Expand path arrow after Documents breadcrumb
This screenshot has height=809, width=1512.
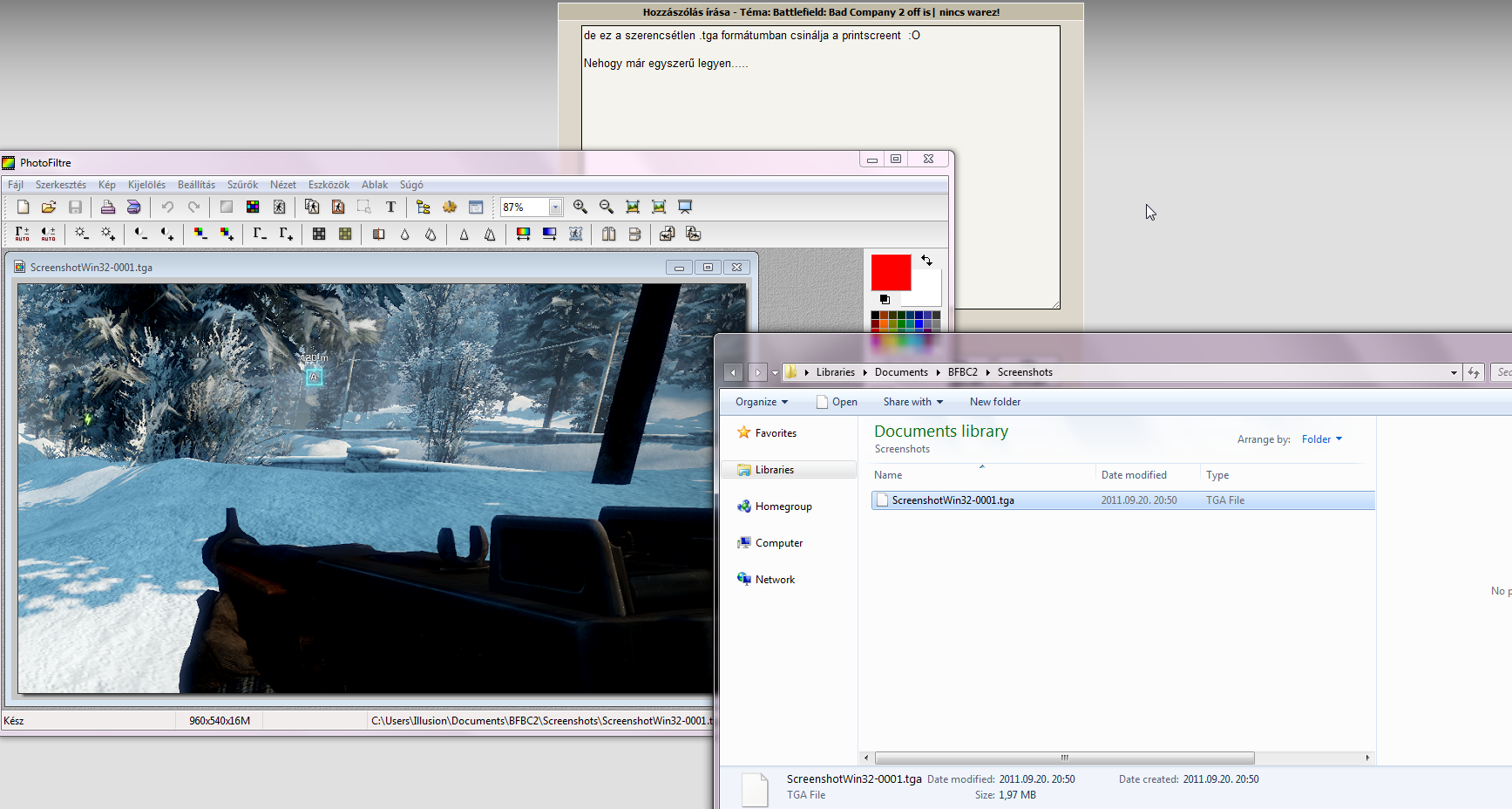click(938, 372)
